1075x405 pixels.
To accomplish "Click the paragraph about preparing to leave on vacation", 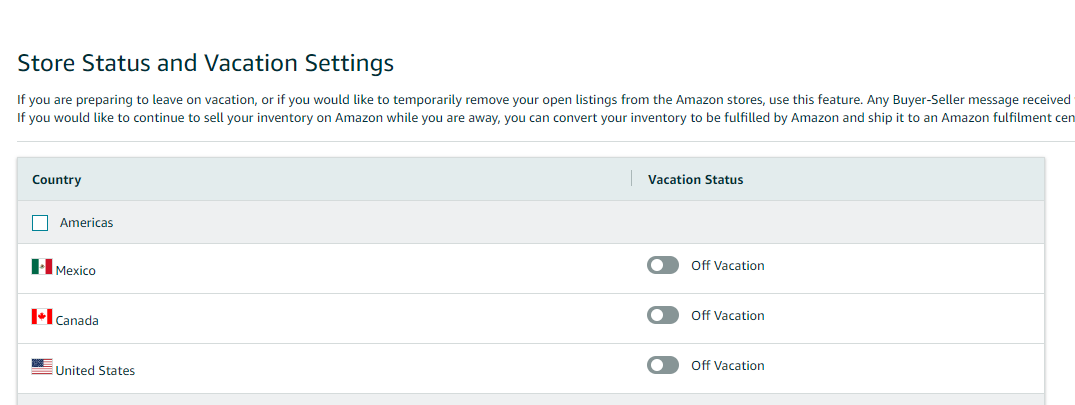I will 546,100.
